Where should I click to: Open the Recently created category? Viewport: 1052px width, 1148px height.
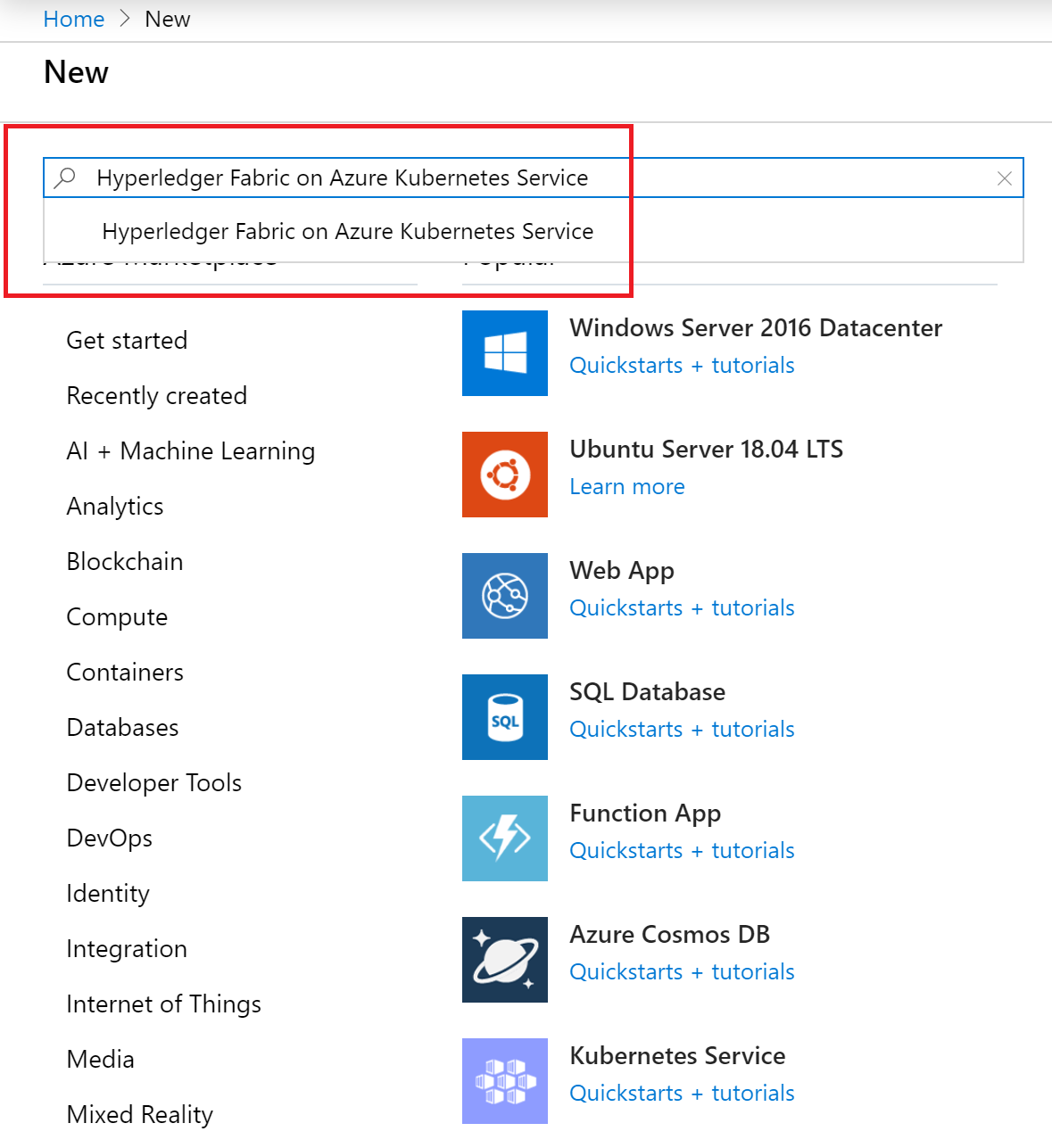click(x=157, y=396)
